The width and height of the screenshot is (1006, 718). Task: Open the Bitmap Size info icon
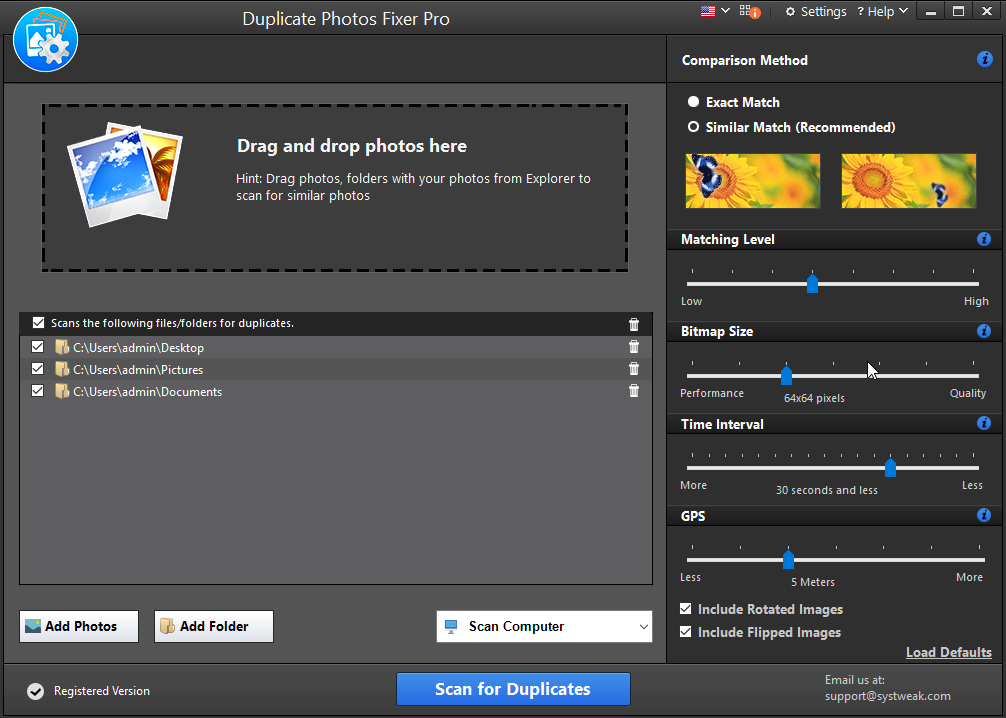tap(984, 331)
